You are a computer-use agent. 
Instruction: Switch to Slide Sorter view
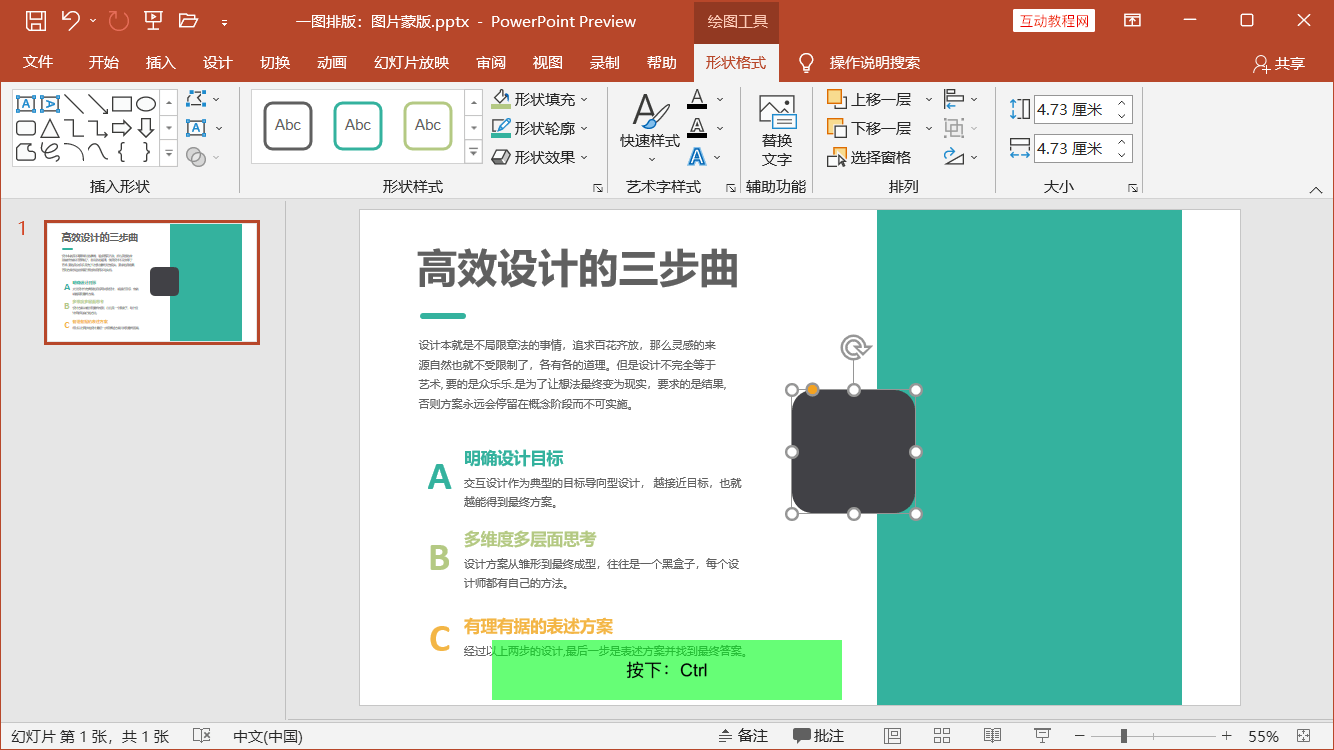coord(942,736)
